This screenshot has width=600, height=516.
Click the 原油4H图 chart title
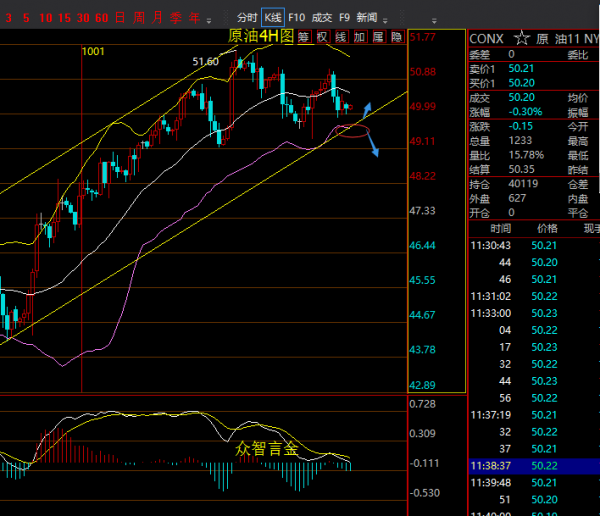[x=261, y=36]
